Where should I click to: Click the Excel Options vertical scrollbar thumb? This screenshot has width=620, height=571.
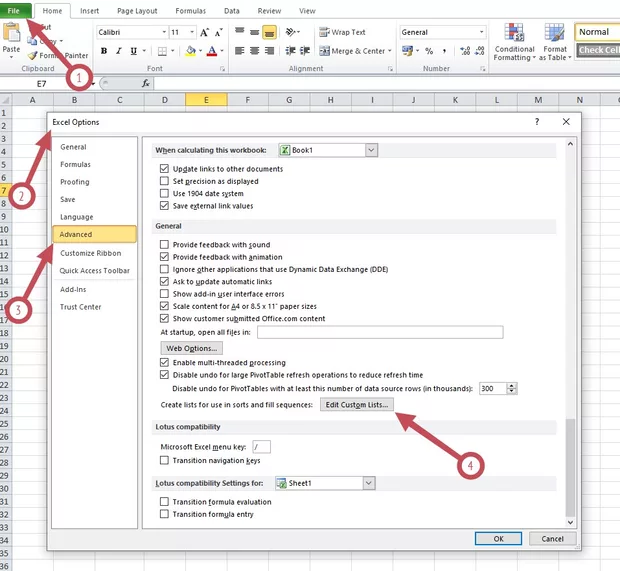pyautogui.click(x=570, y=467)
